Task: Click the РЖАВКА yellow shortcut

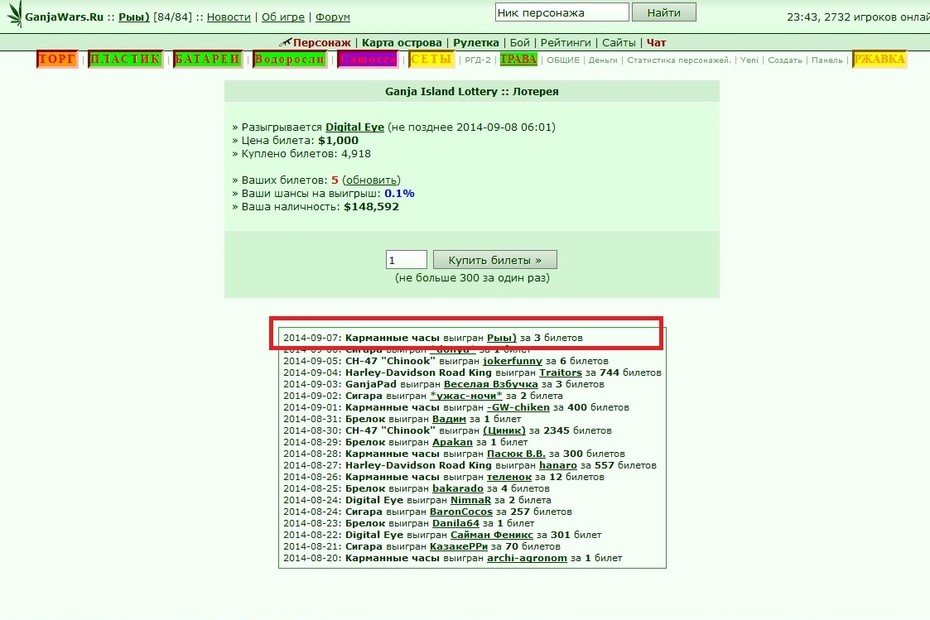Action: tap(880, 59)
